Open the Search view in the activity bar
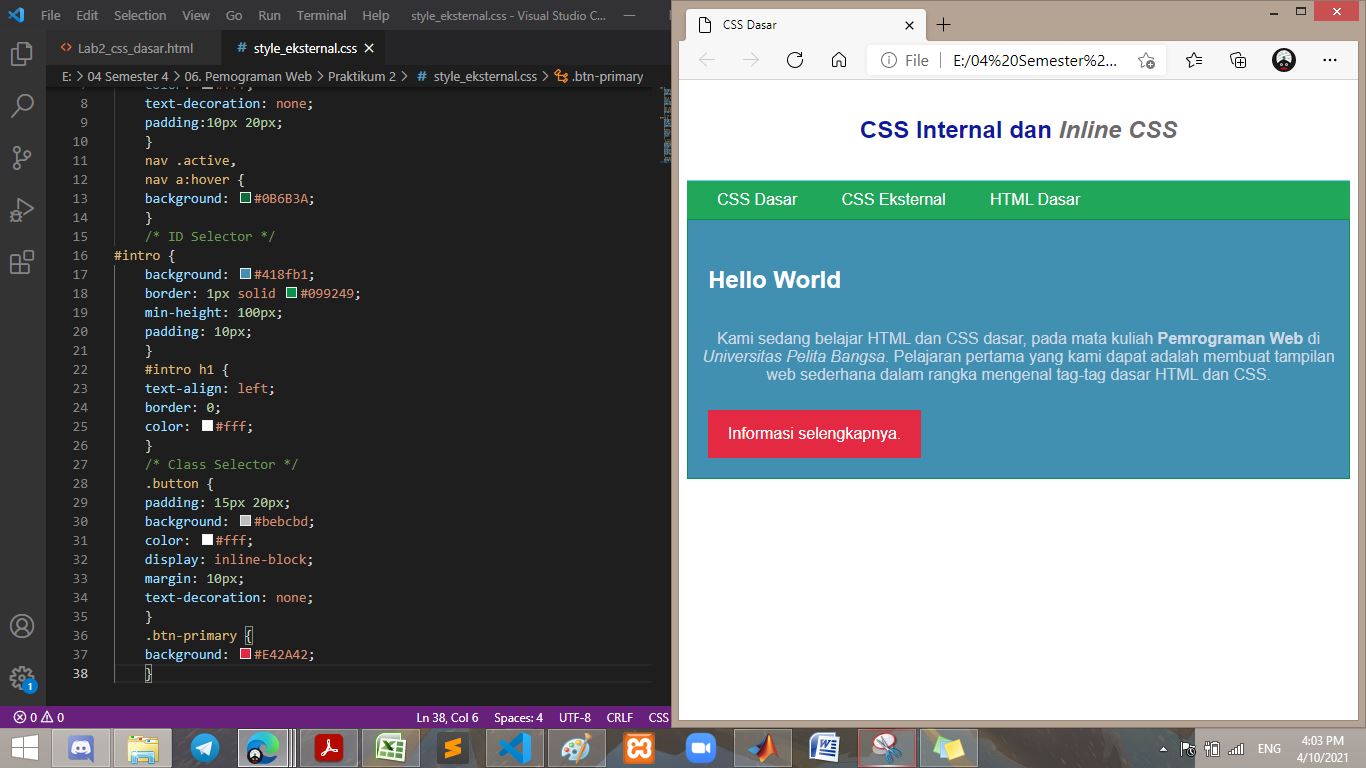Image resolution: width=1366 pixels, height=768 pixels. pyautogui.click(x=22, y=105)
